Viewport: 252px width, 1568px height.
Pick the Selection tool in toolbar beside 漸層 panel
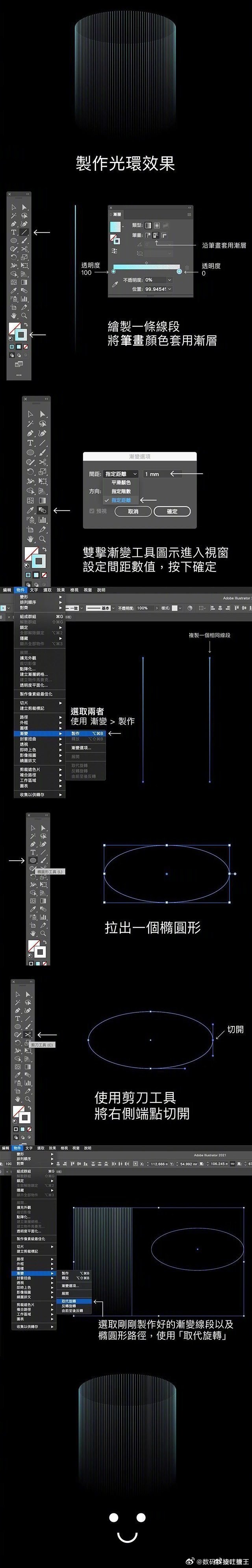[13, 207]
